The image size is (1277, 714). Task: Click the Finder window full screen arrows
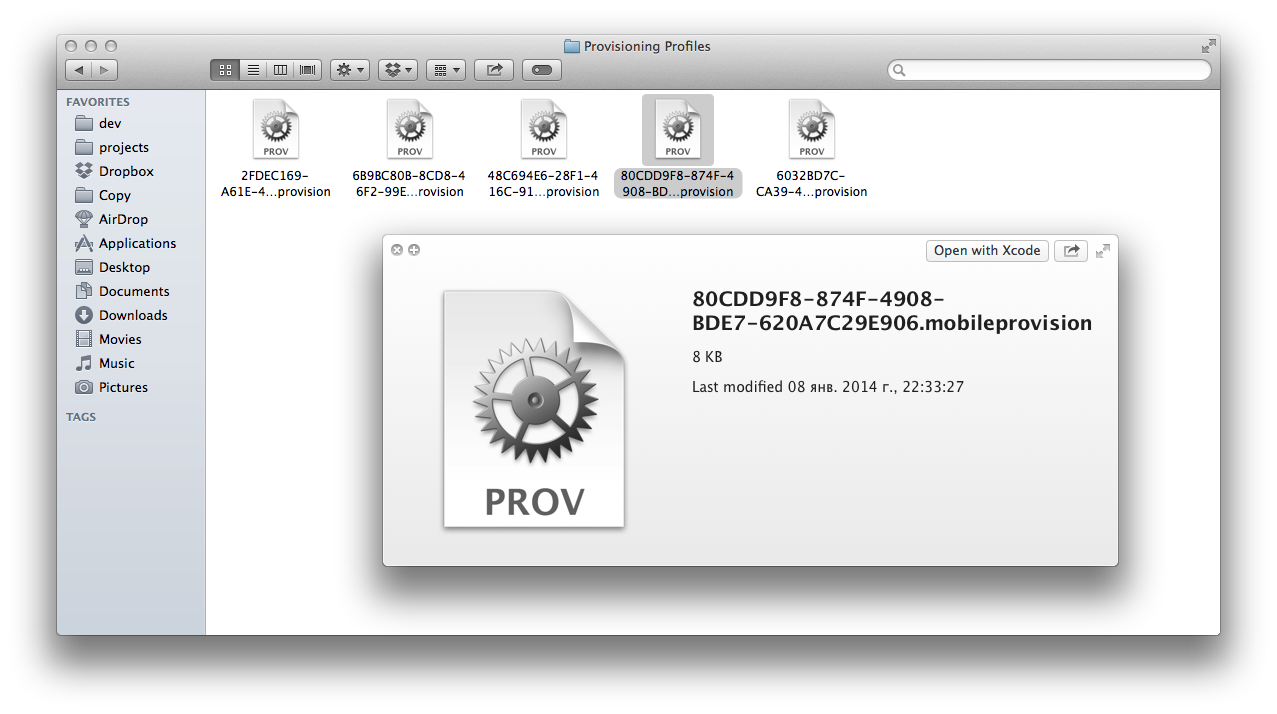point(1209,46)
